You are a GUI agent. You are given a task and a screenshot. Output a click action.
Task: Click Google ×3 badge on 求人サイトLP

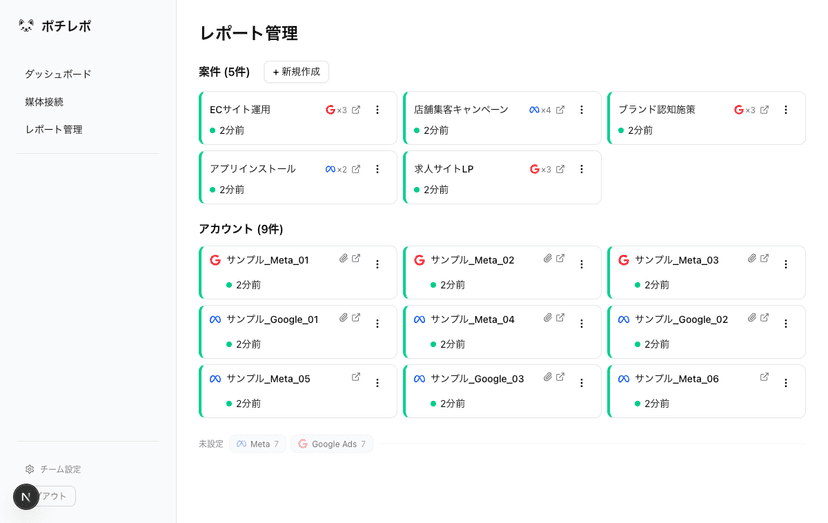coord(540,169)
